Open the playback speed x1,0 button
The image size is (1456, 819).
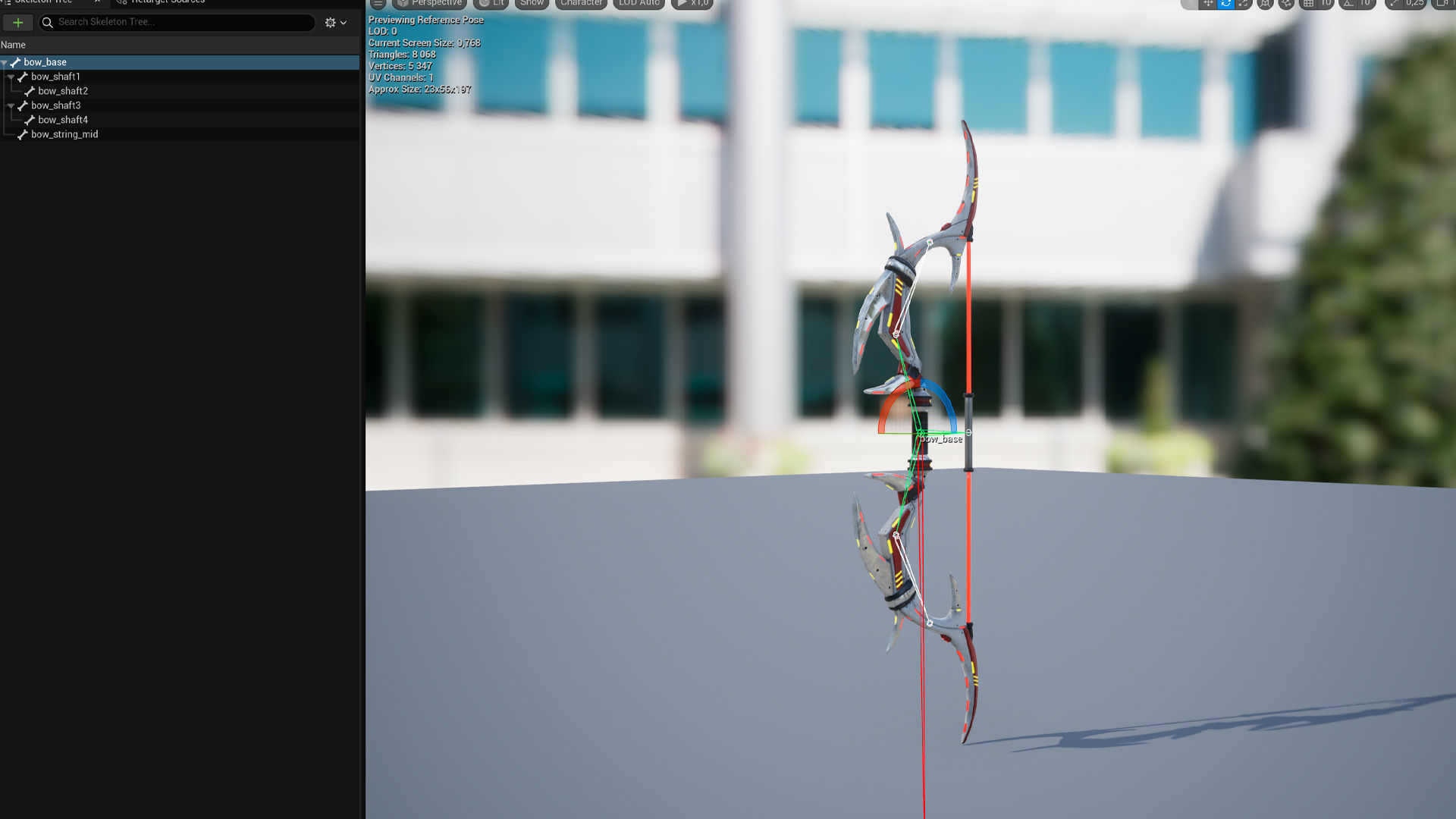coord(692,4)
